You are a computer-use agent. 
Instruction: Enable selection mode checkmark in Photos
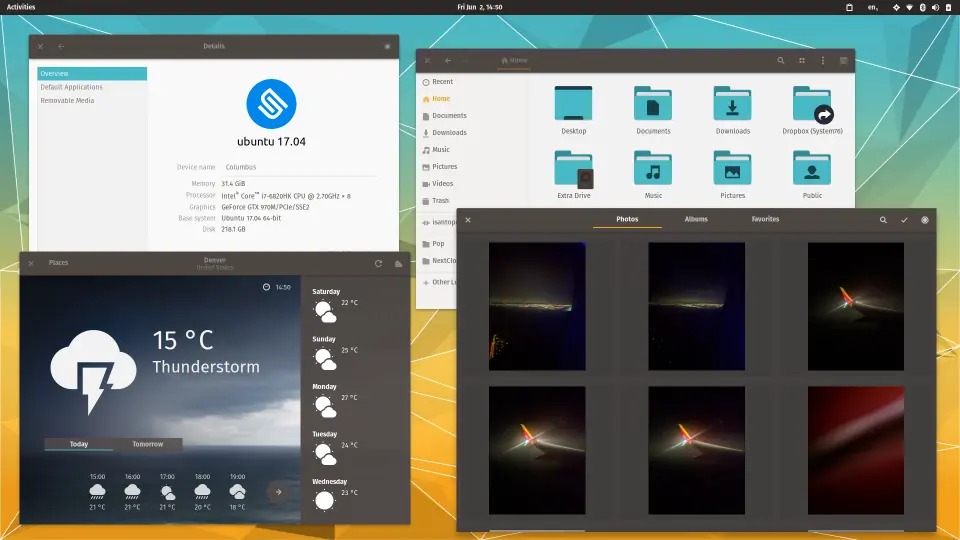click(904, 220)
